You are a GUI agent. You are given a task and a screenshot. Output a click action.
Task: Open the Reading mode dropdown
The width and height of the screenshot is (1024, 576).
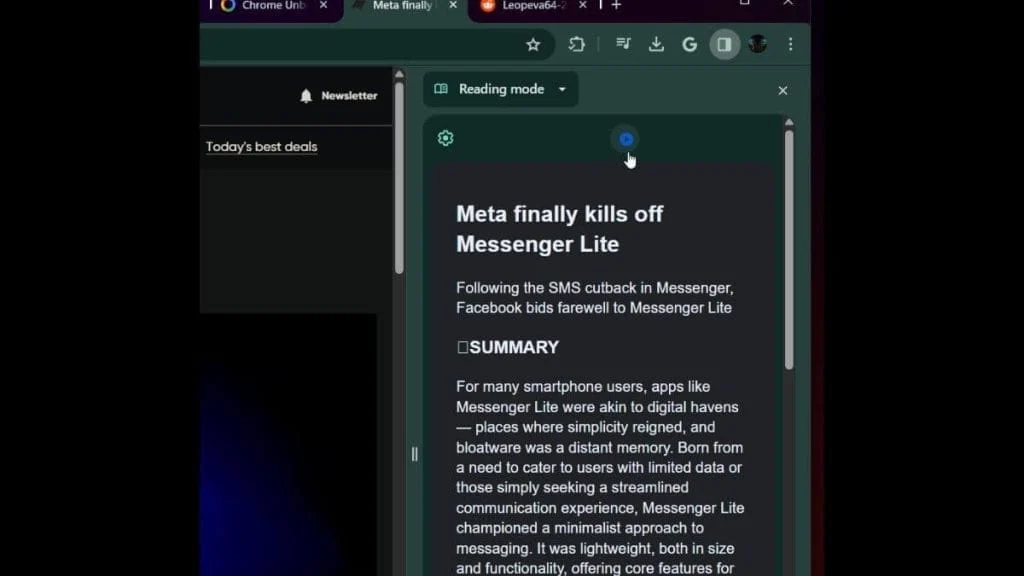click(500, 89)
